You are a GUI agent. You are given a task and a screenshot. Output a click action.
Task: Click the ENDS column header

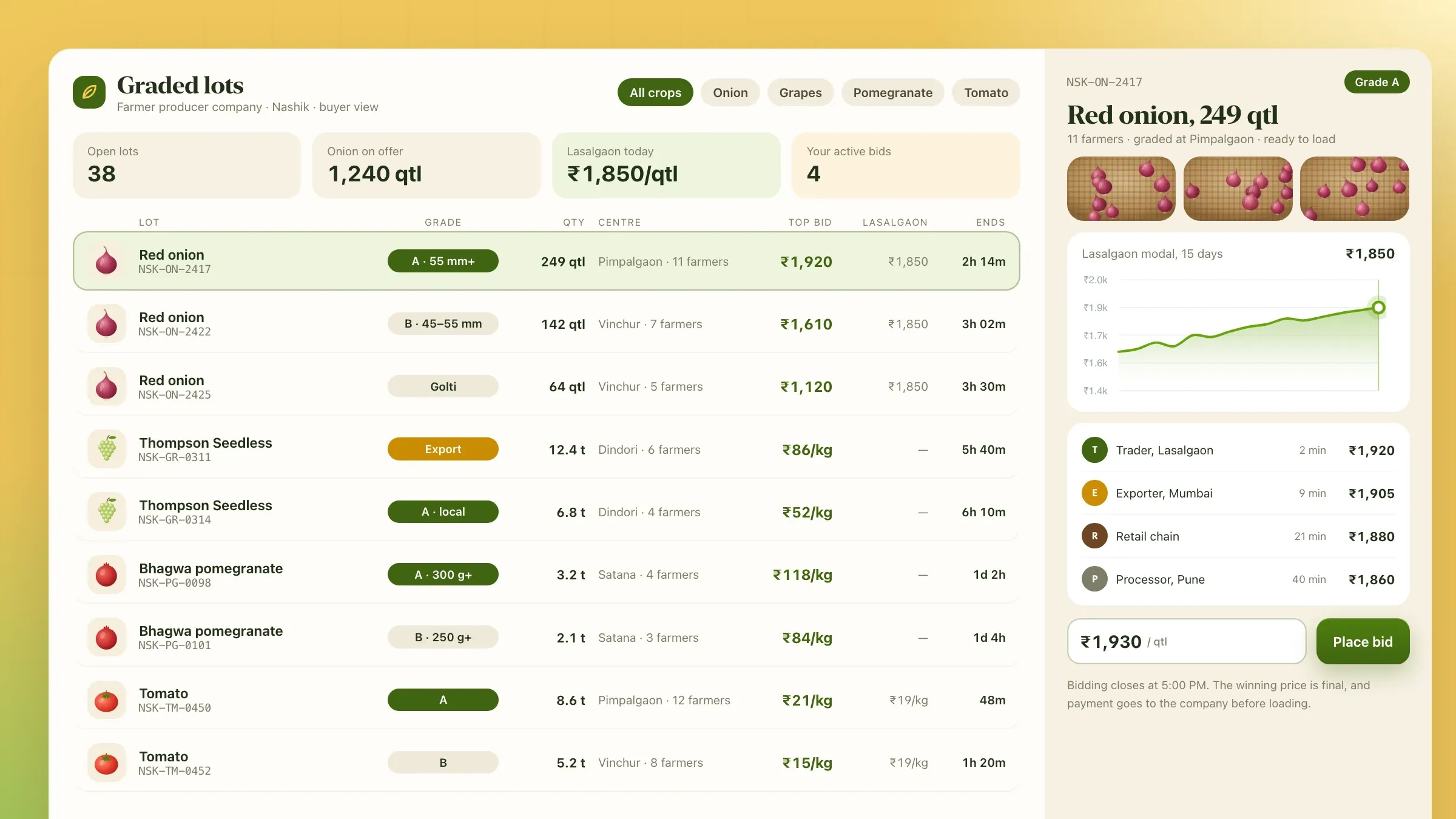pyautogui.click(x=991, y=222)
